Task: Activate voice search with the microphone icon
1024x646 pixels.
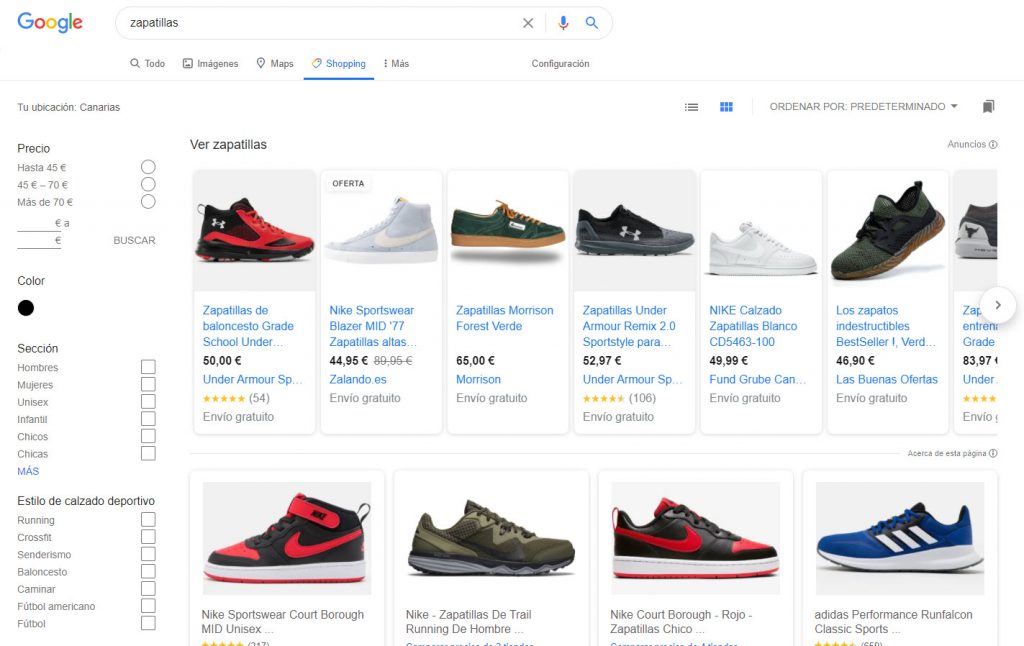Action: pyautogui.click(x=563, y=22)
